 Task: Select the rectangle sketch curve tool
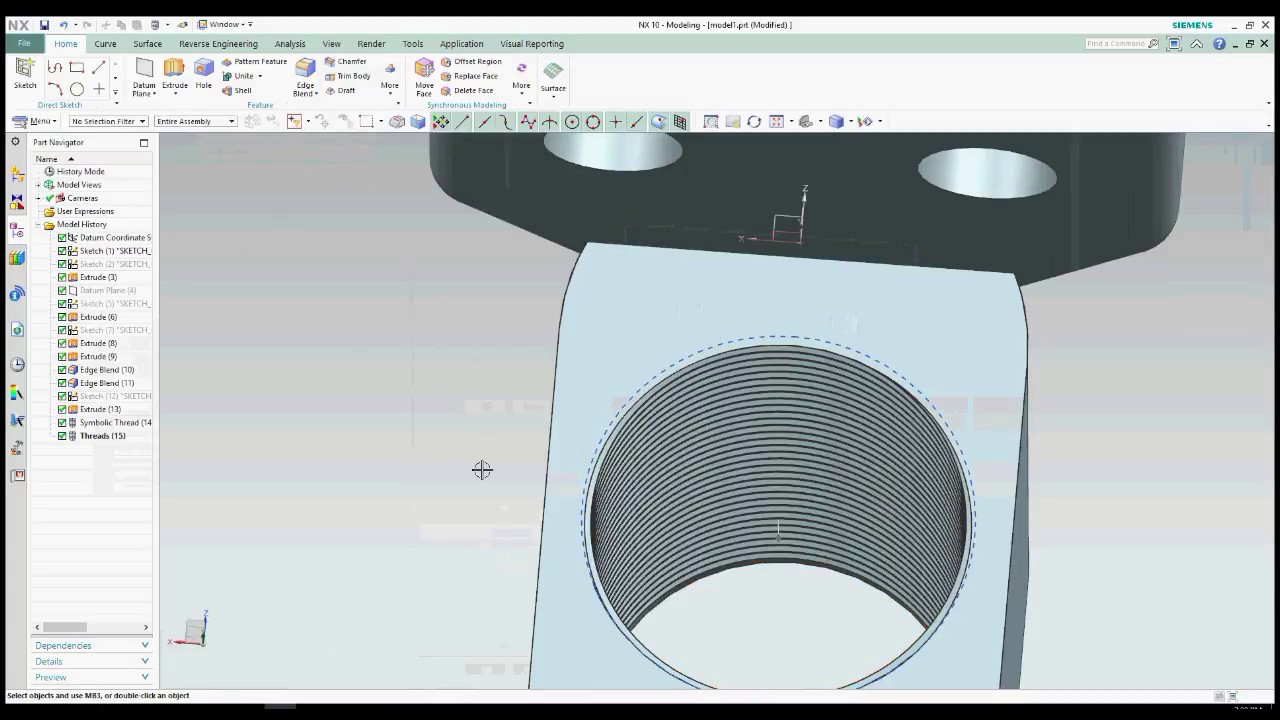(77, 67)
